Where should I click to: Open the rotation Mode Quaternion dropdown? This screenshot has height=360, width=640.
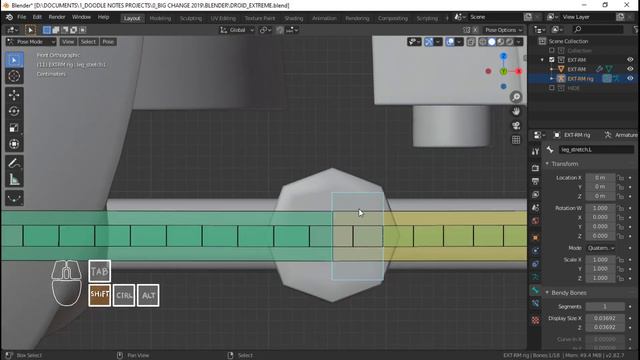point(601,248)
